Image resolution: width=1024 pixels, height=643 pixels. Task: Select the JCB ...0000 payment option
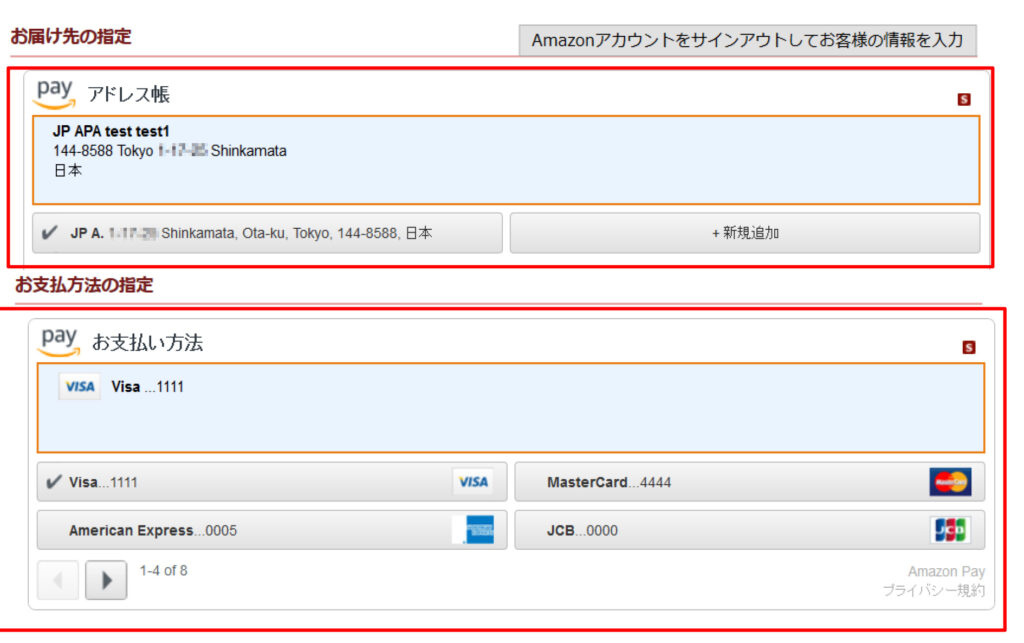pyautogui.click(x=750, y=530)
